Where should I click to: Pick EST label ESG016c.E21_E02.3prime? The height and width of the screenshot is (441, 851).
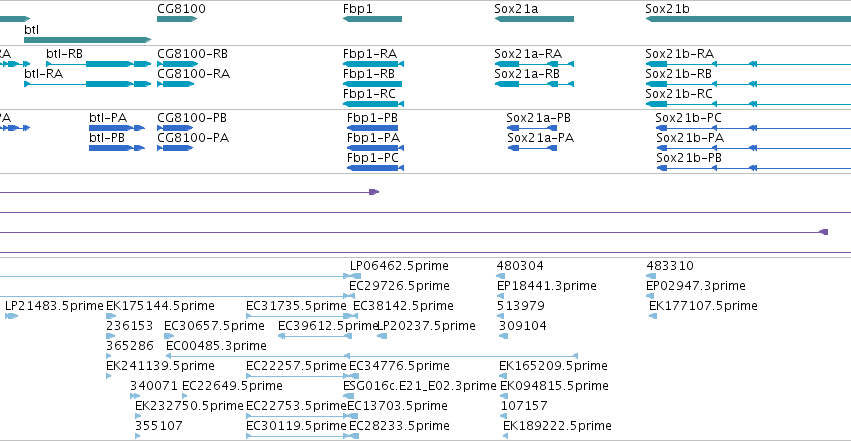[420, 386]
